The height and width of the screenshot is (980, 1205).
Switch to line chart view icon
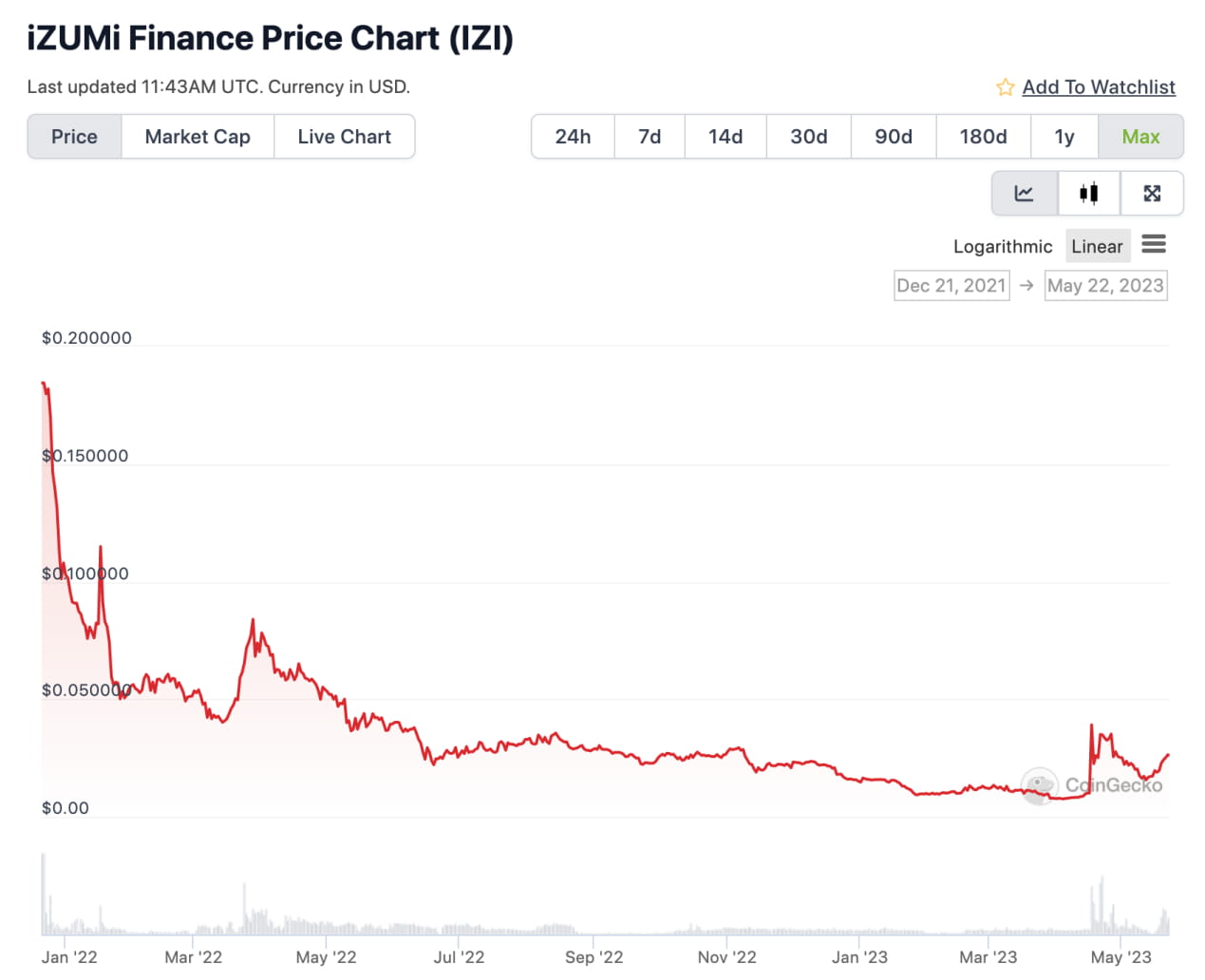tap(1024, 194)
